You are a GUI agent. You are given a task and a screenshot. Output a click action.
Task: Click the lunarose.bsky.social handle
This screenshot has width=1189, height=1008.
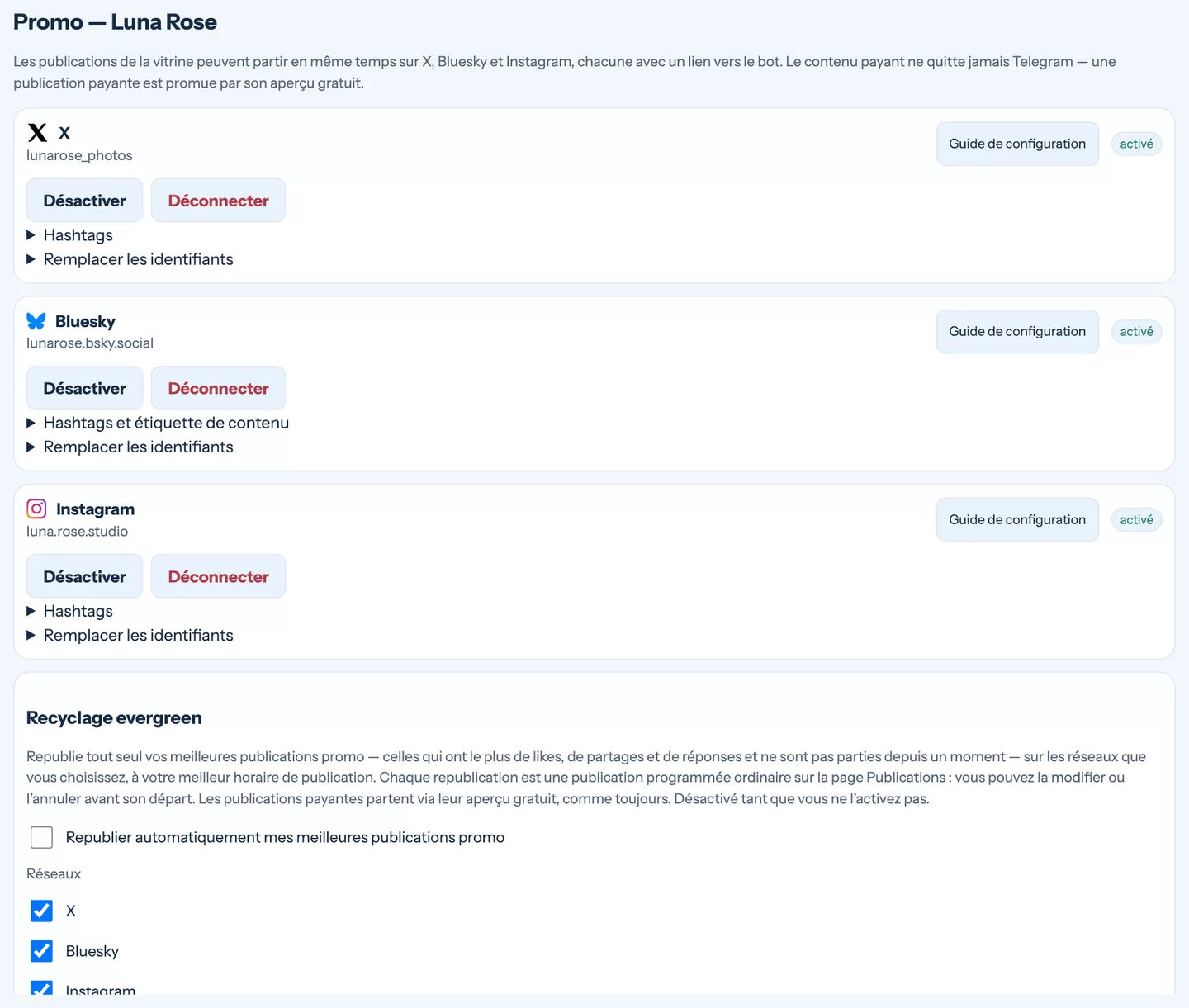(x=90, y=343)
